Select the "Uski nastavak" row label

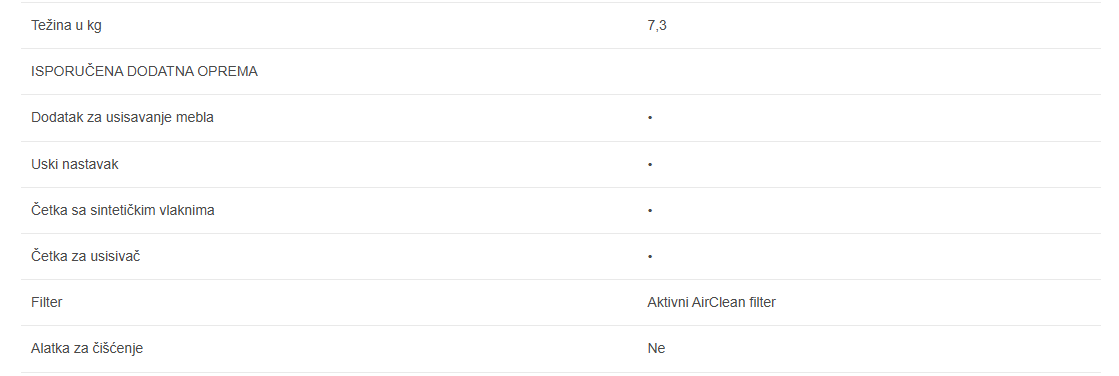75,164
